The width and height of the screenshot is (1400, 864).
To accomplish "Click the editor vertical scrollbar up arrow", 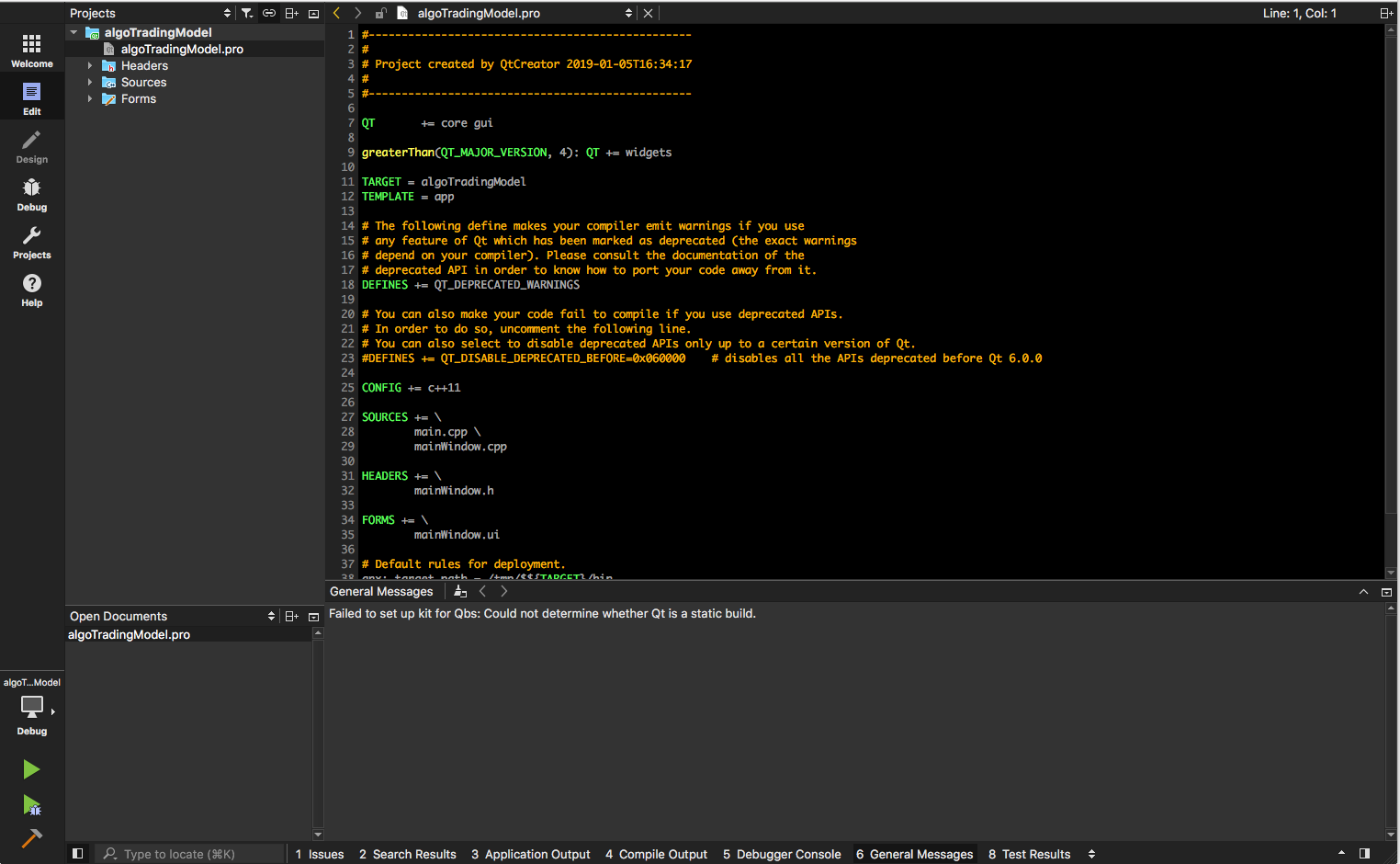I will point(1391,30).
